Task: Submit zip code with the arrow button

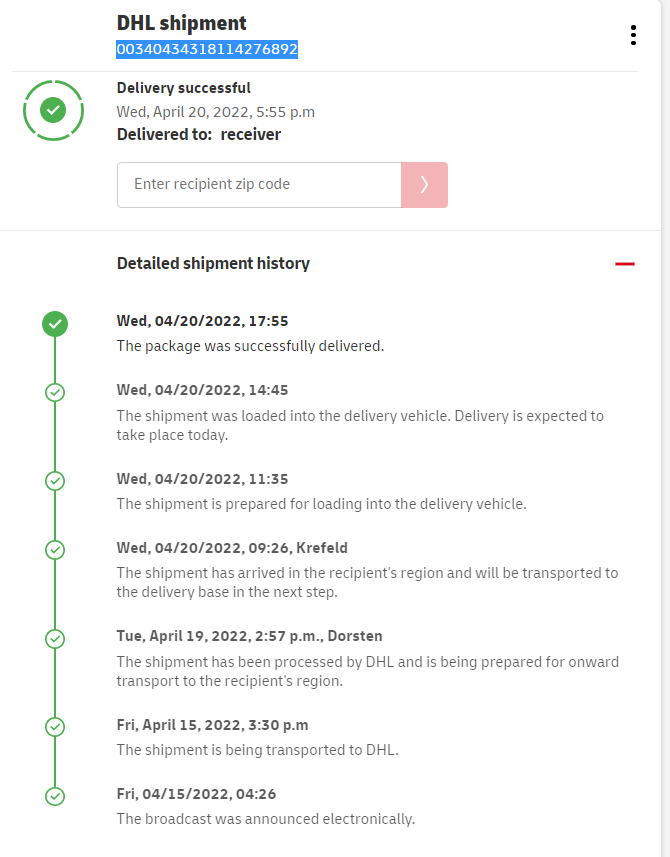Action: [424, 185]
